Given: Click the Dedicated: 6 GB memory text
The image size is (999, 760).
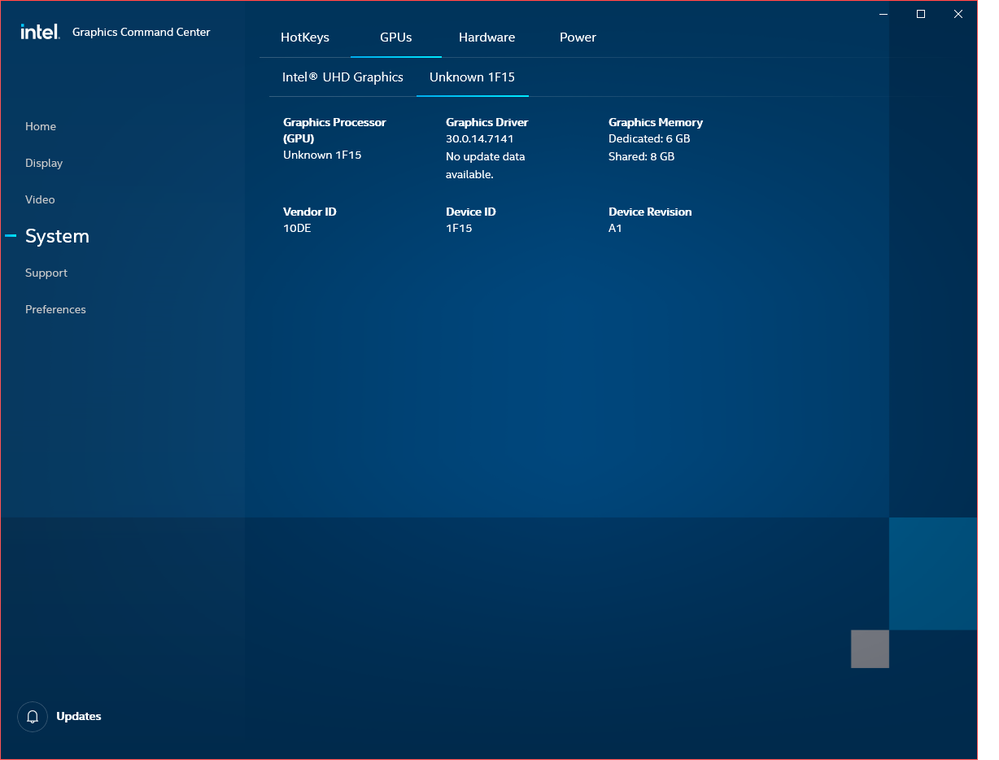Looking at the screenshot, I should click(649, 139).
